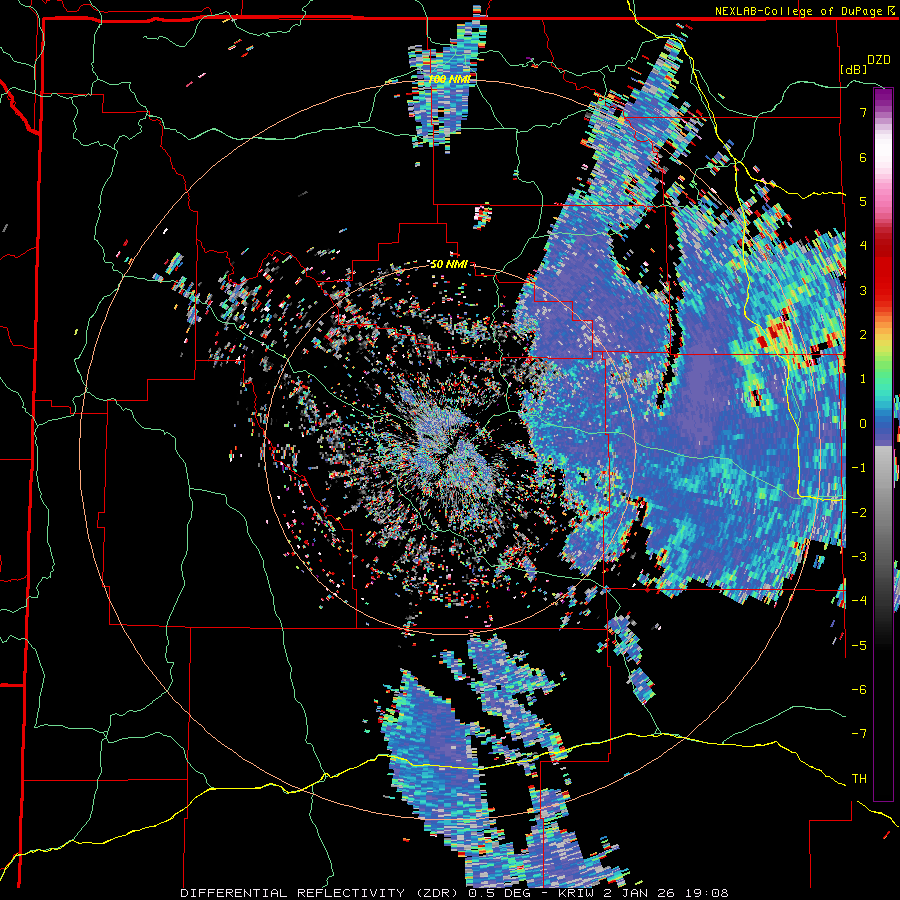Screen dimensions: 900x900
Task: Click the 4 value on color scale
Action: click(x=863, y=246)
